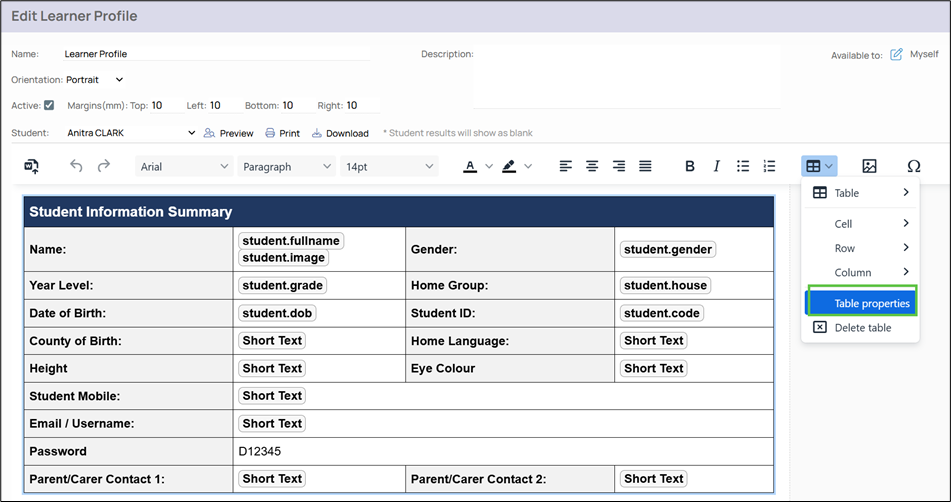This screenshot has width=951, height=502.
Task: Click the Name input field
Action: pos(215,54)
